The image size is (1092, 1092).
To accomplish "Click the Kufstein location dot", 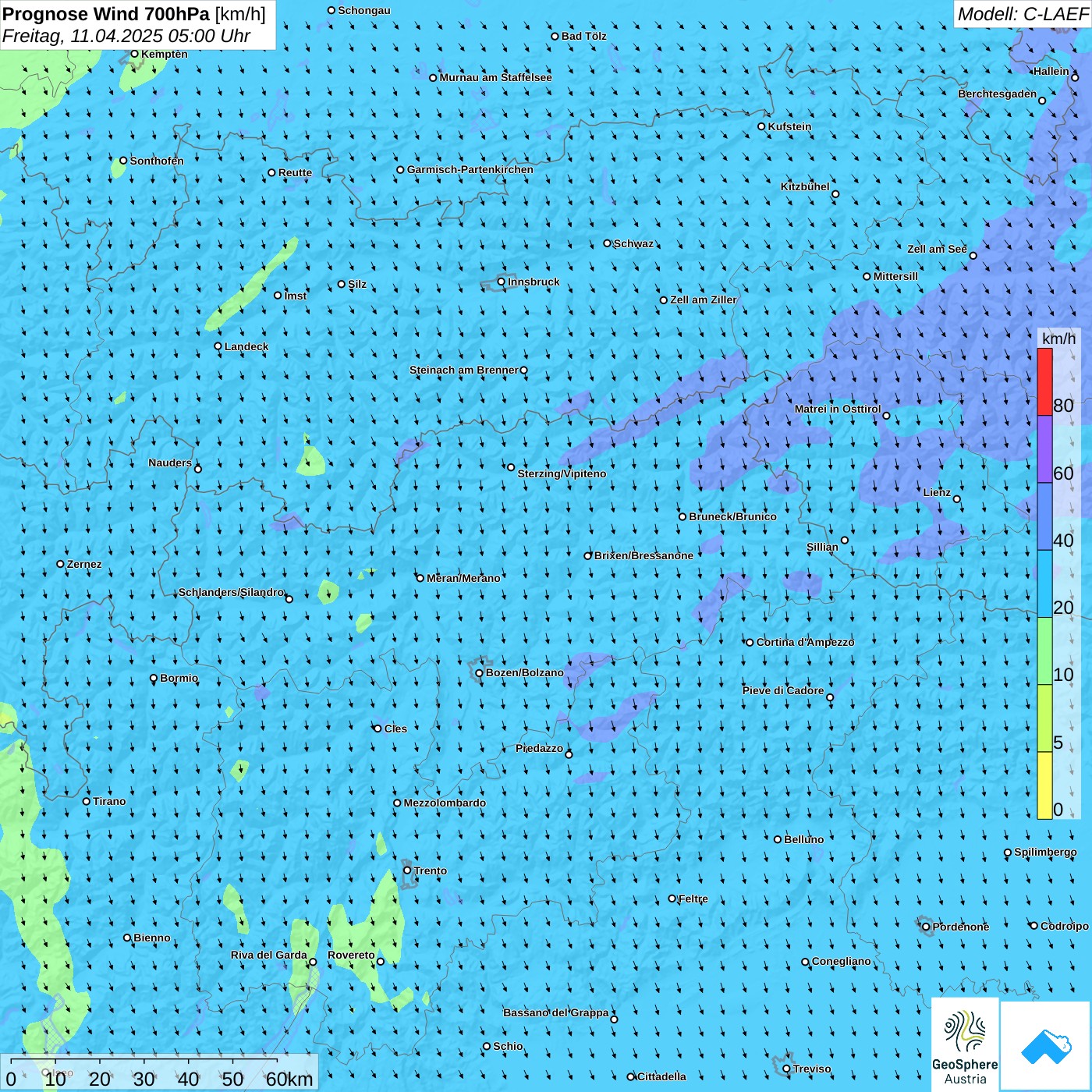I will 761,126.
